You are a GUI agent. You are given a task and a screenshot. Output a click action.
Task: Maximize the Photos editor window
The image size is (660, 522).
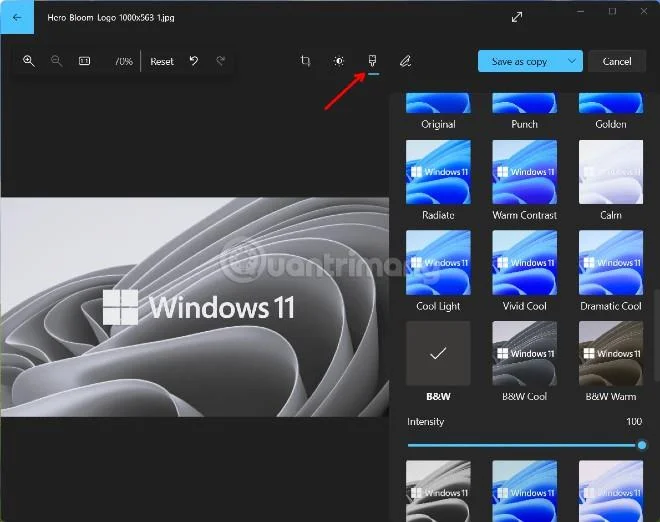pos(612,11)
